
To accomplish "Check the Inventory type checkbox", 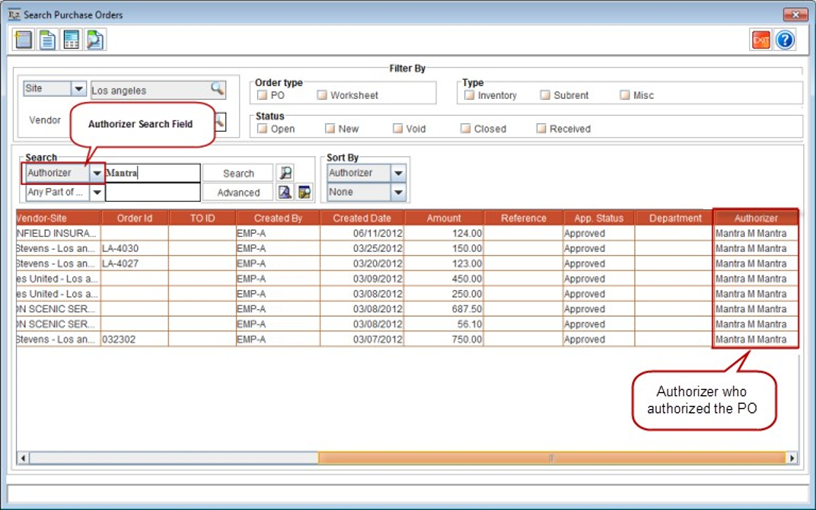I will pos(468,96).
